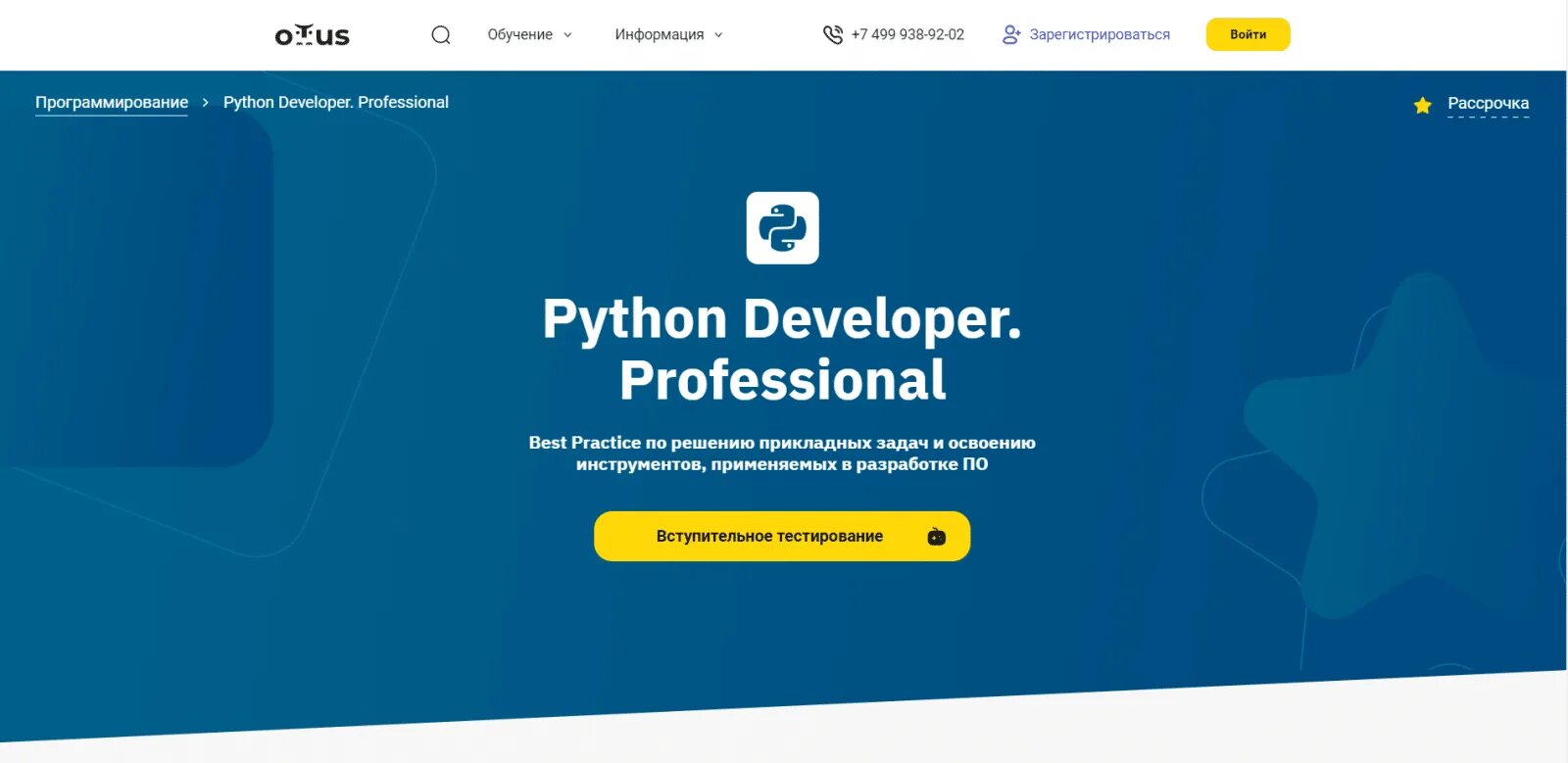
Task: Open the Рассрочка link
Action: click(1488, 103)
